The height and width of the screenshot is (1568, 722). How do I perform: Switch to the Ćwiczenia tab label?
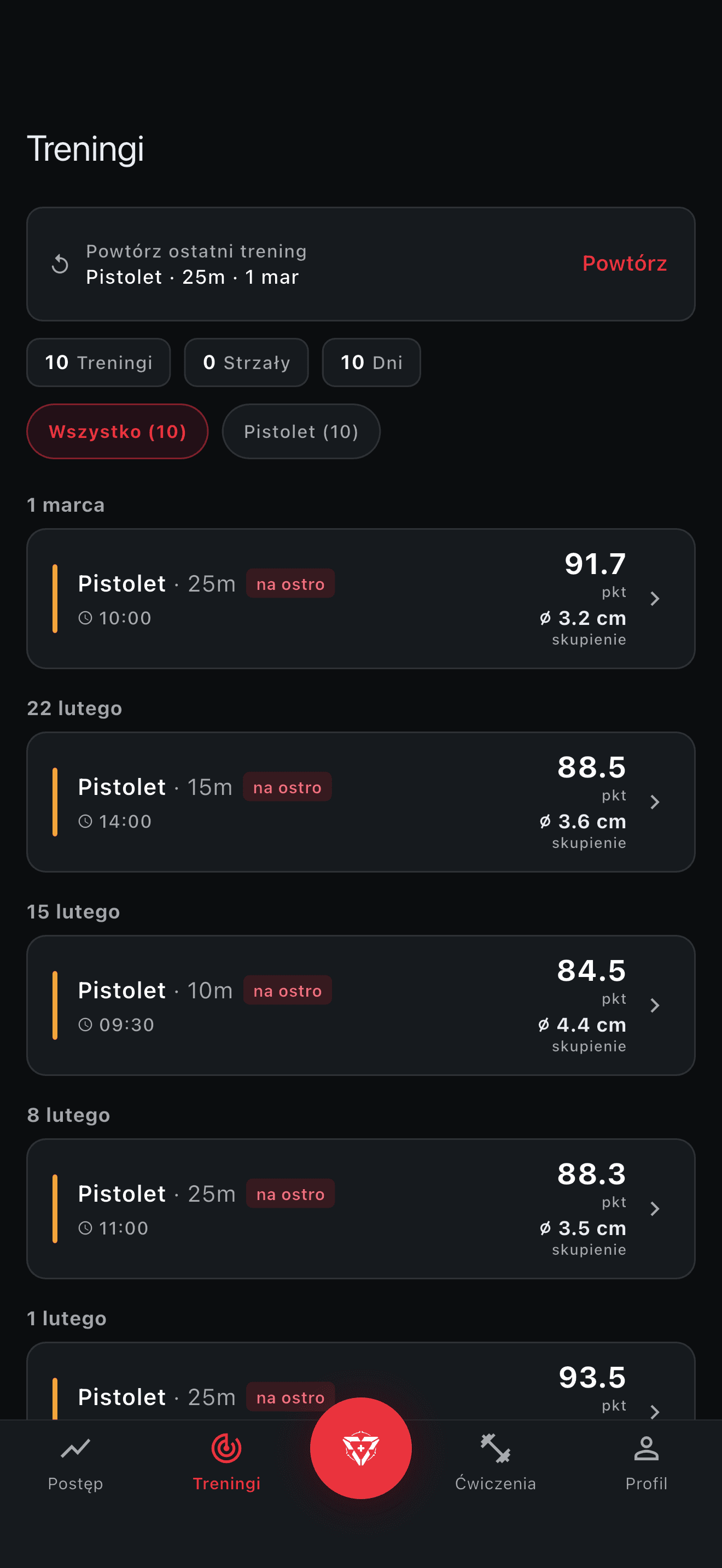tap(496, 1483)
